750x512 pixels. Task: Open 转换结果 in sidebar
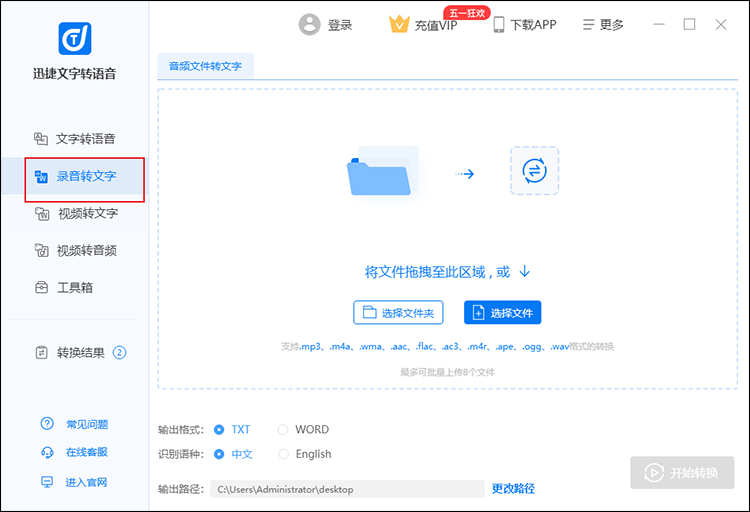(x=80, y=353)
